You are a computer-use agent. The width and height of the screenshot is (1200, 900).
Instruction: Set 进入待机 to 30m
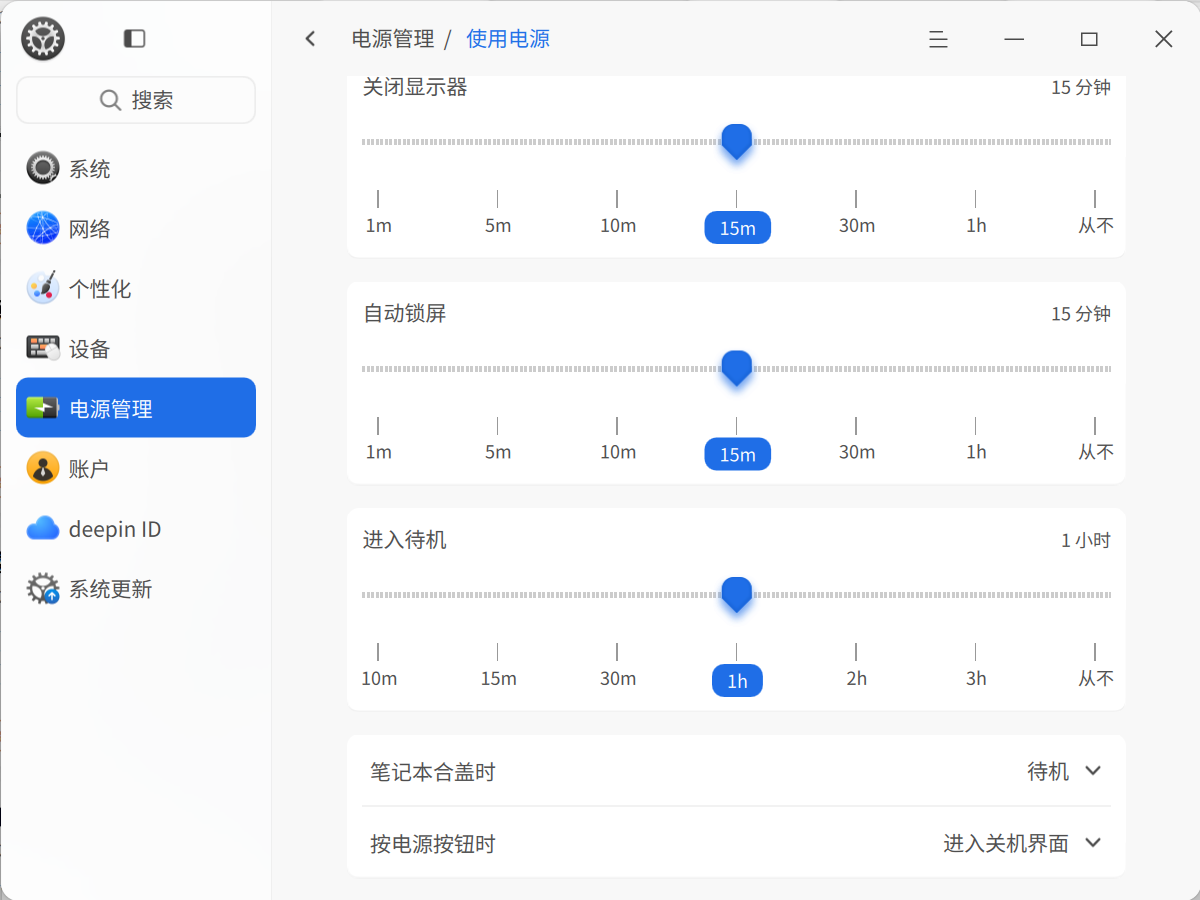point(618,678)
